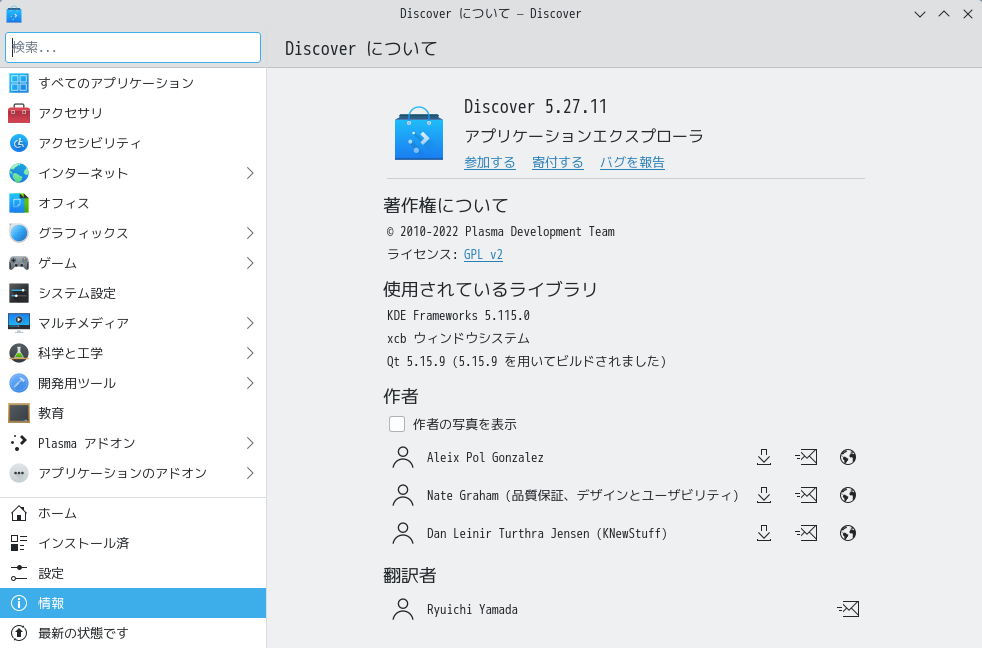
Task: Click the email icon for Nate Graham
Action: (x=806, y=495)
